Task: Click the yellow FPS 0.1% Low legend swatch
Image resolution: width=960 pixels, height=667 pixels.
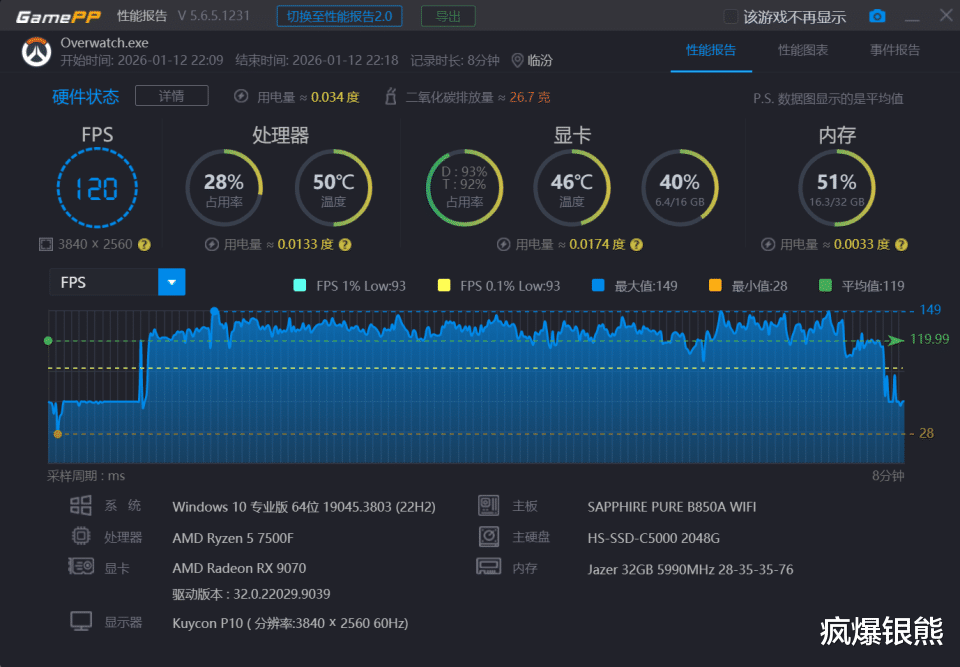Action: tap(444, 285)
